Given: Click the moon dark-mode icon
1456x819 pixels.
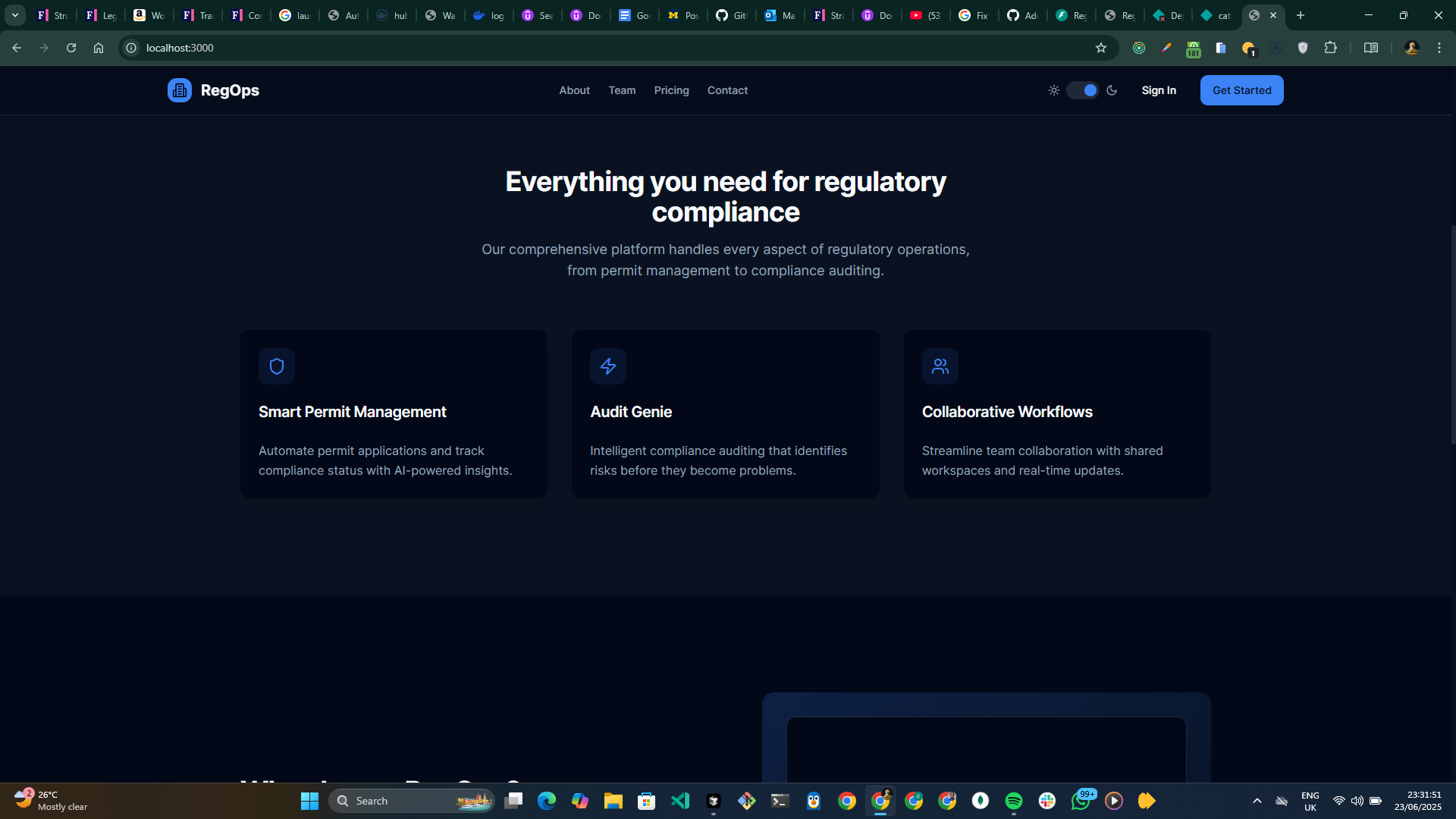Looking at the screenshot, I should click(x=1112, y=90).
